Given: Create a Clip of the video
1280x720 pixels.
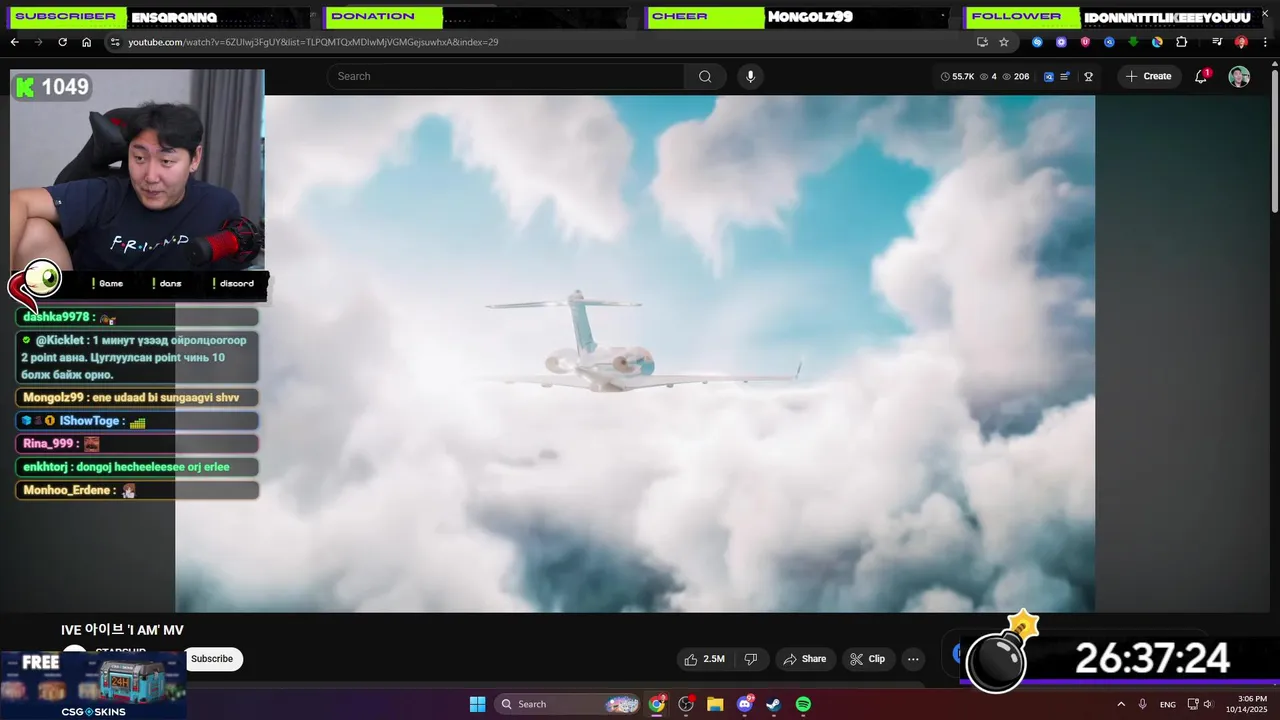Looking at the screenshot, I should coord(867,659).
